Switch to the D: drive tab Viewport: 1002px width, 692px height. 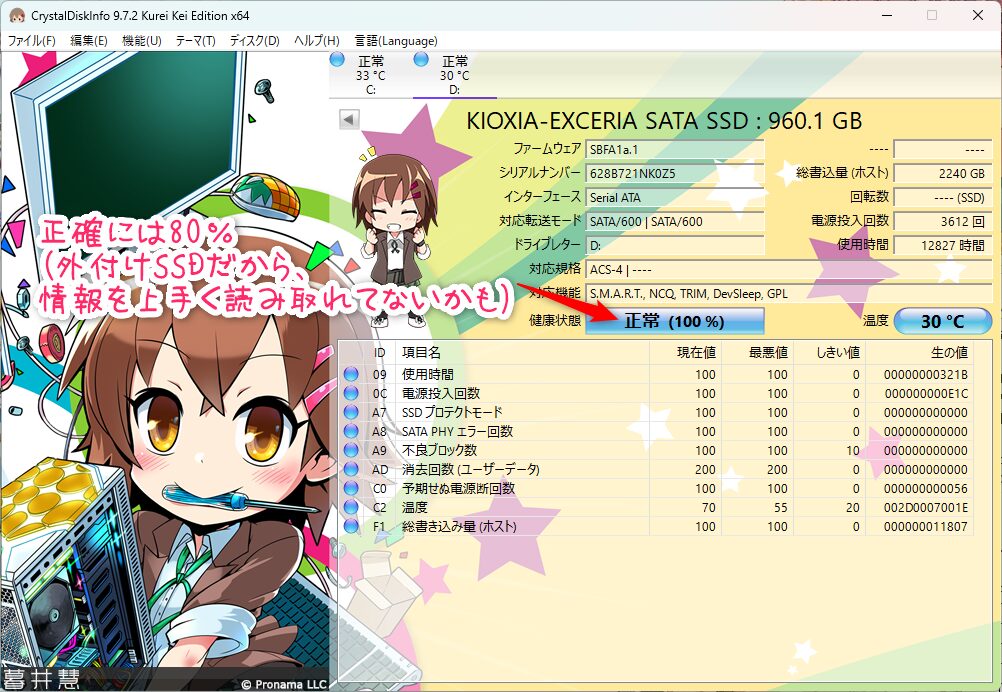point(454,75)
